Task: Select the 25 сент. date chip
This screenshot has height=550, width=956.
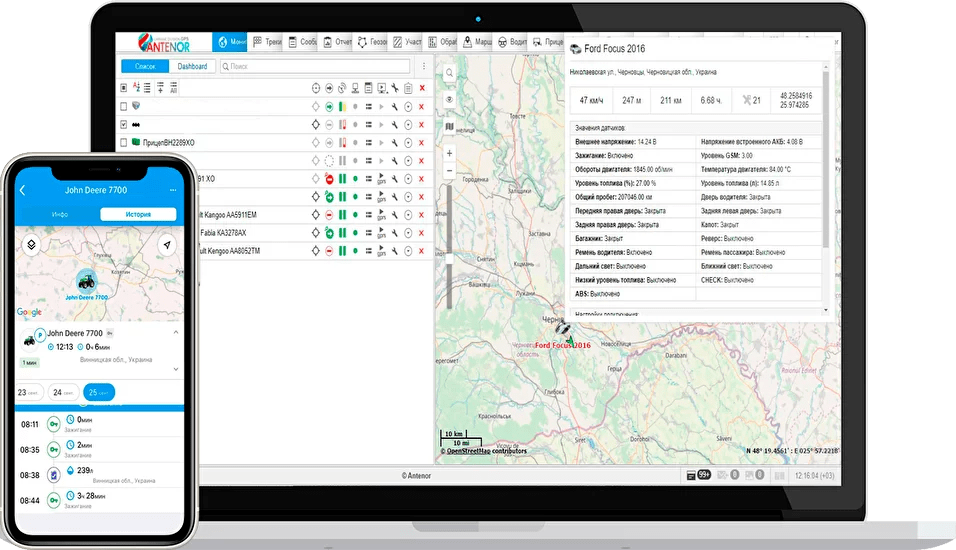Action: (99, 392)
